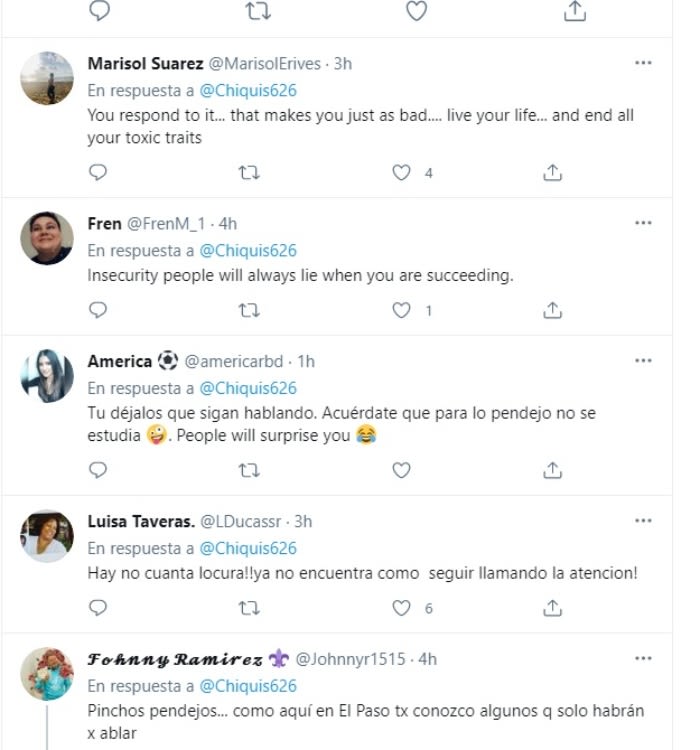
Task: View America's profile avatar
Action: (x=47, y=376)
